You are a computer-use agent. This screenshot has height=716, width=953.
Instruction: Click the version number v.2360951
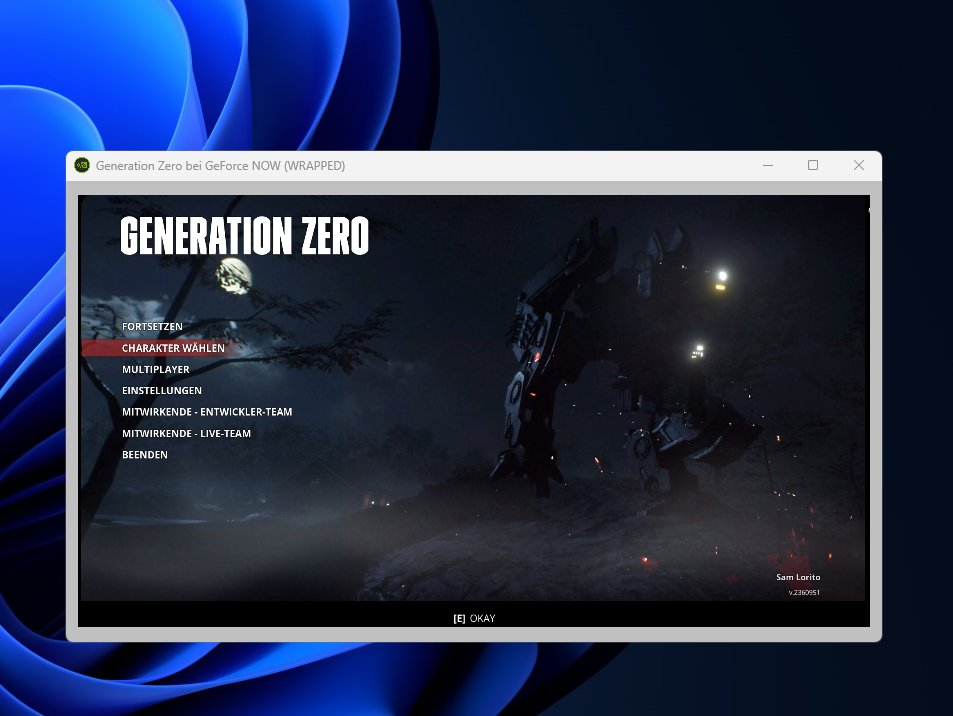[x=804, y=592]
